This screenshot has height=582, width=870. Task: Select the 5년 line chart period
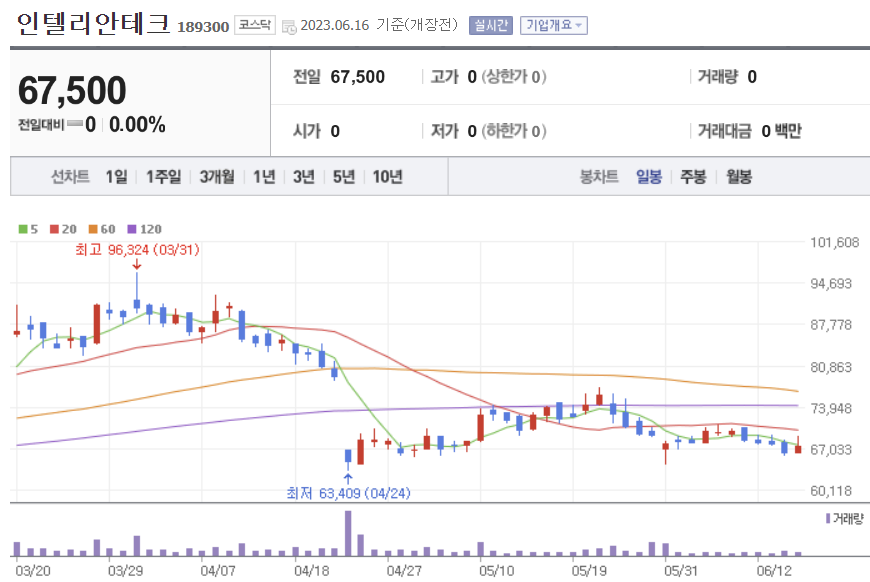click(x=344, y=177)
